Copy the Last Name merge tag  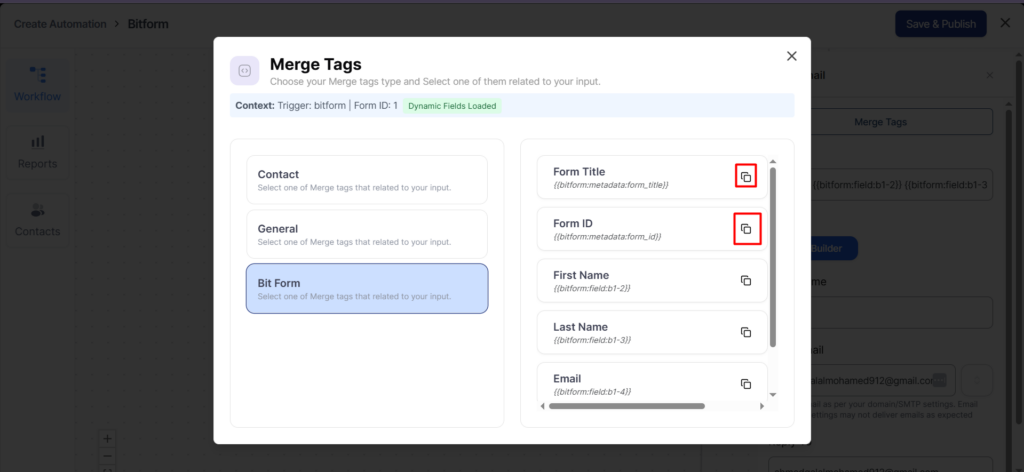point(745,332)
